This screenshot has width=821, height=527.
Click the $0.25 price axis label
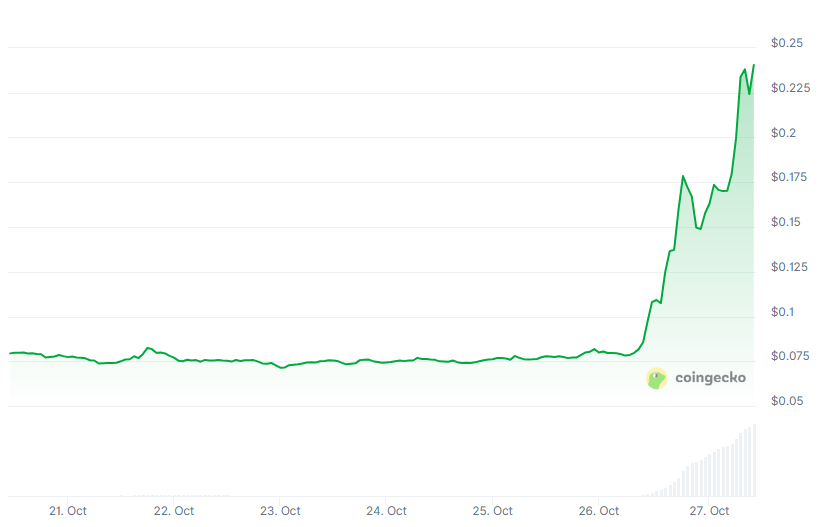coord(788,43)
